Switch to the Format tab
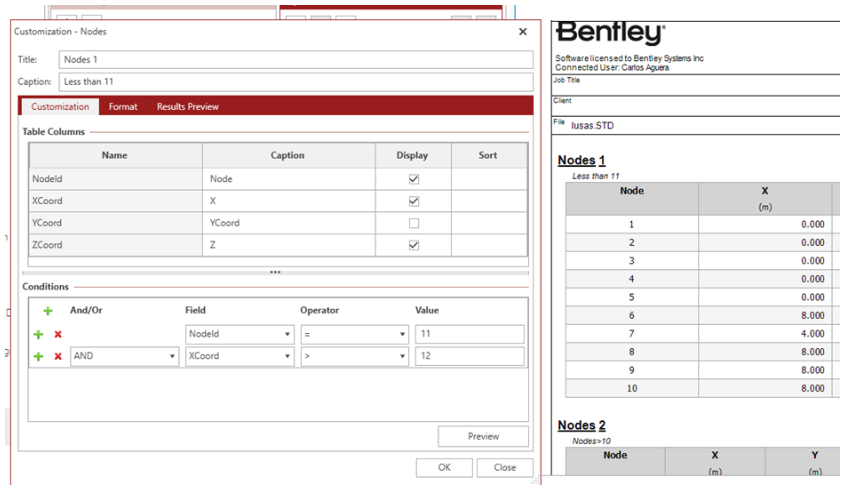Viewport: 850px width, 487px height. pyautogui.click(x=123, y=107)
